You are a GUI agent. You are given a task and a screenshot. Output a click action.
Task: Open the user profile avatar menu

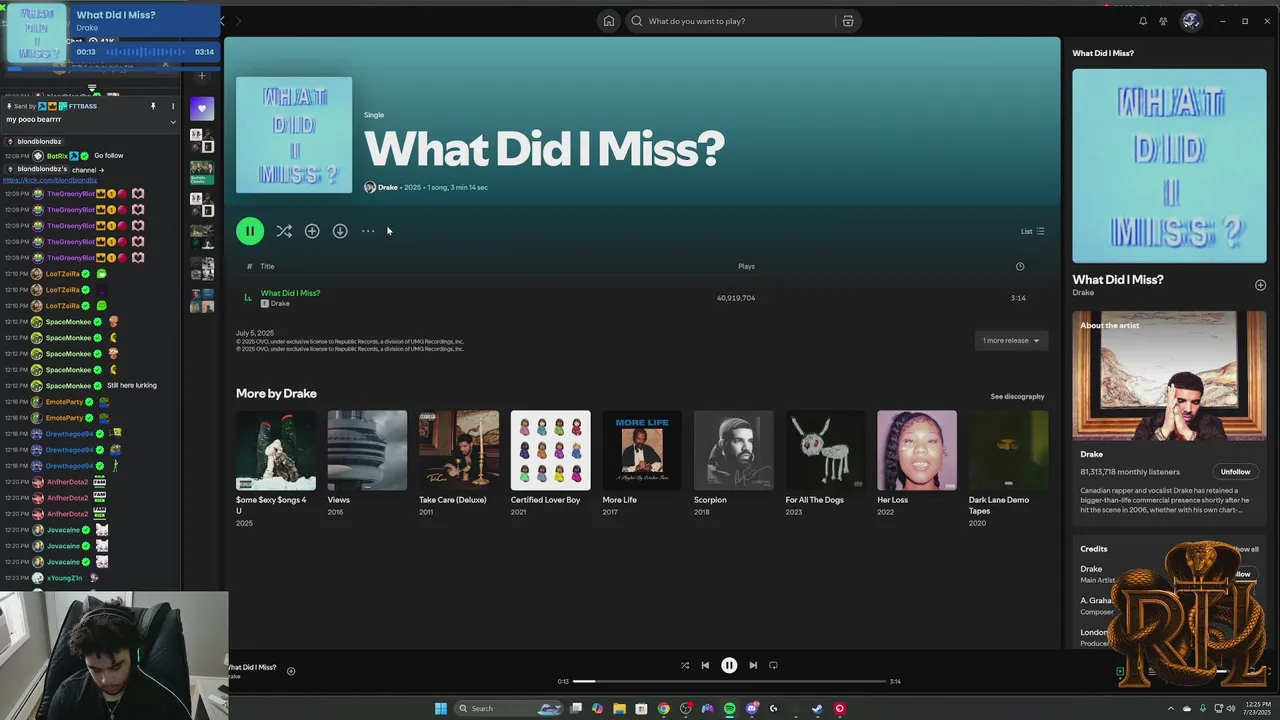(1191, 21)
